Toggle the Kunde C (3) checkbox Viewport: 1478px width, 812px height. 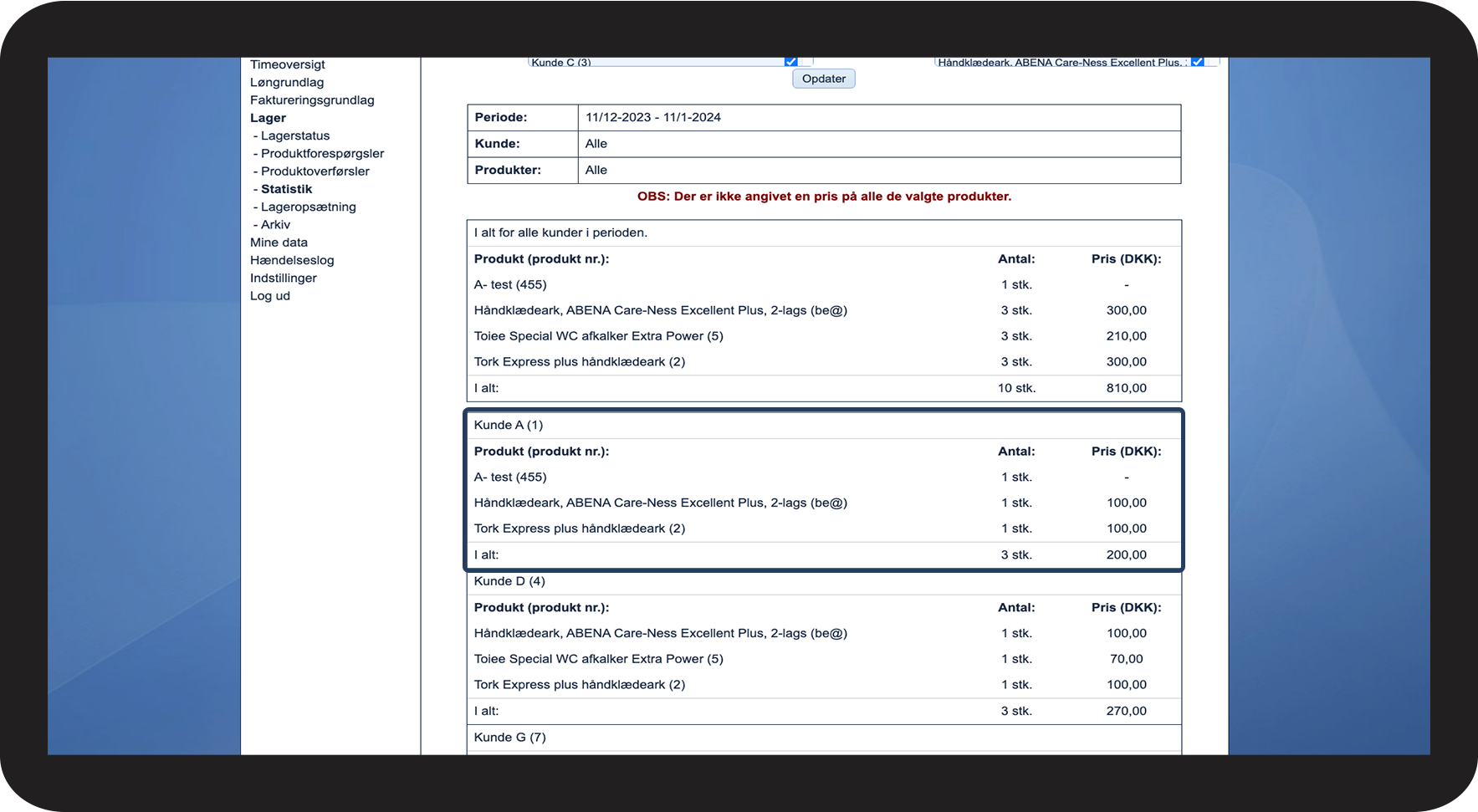[790, 62]
